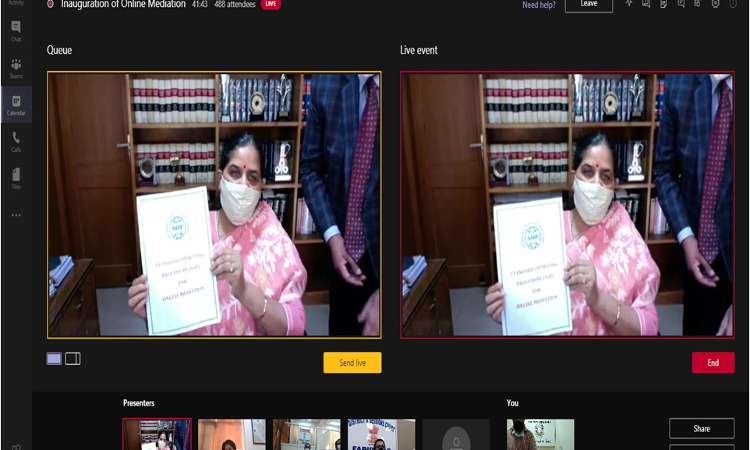This screenshot has height=450, width=750.
Task: Click the yellow Send live button
Action: click(x=352, y=363)
